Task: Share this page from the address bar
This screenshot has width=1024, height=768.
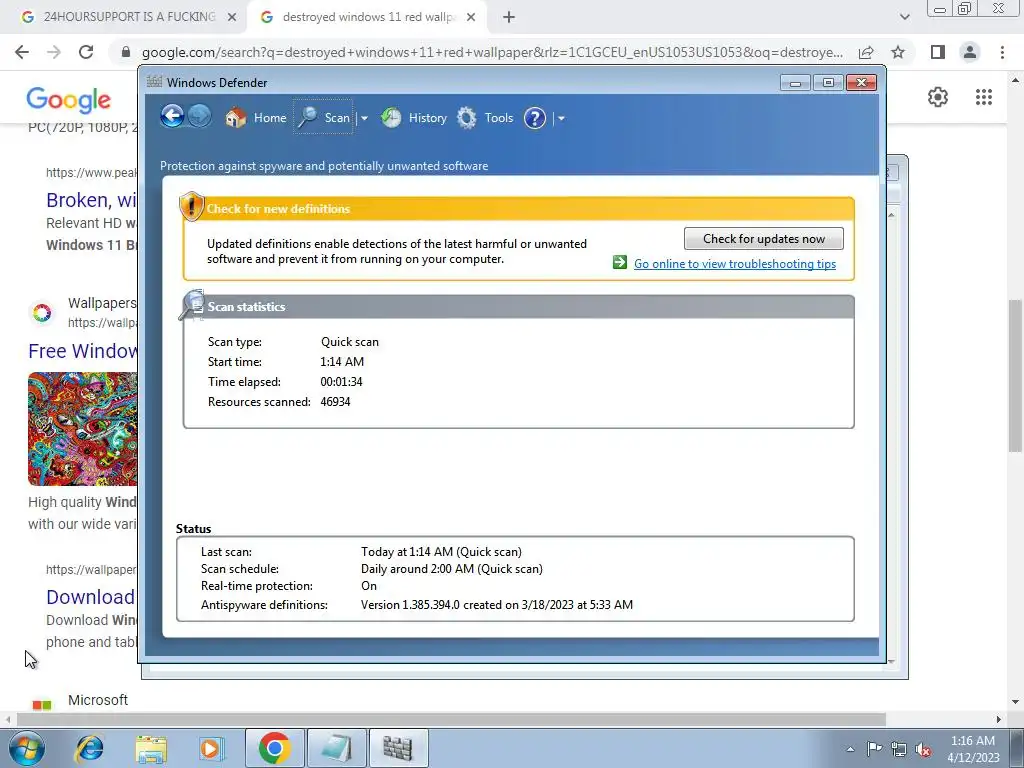Action: [866, 52]
